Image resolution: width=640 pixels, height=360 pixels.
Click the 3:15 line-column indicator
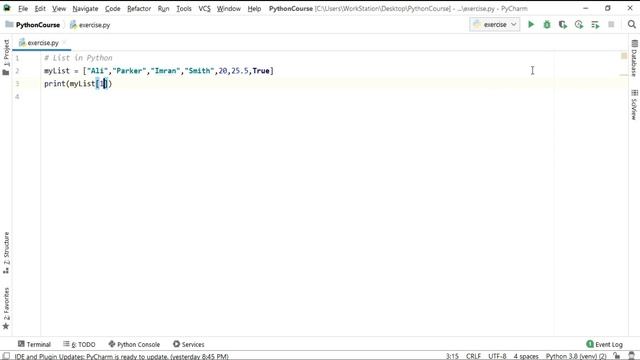click(x=452, y=356)
